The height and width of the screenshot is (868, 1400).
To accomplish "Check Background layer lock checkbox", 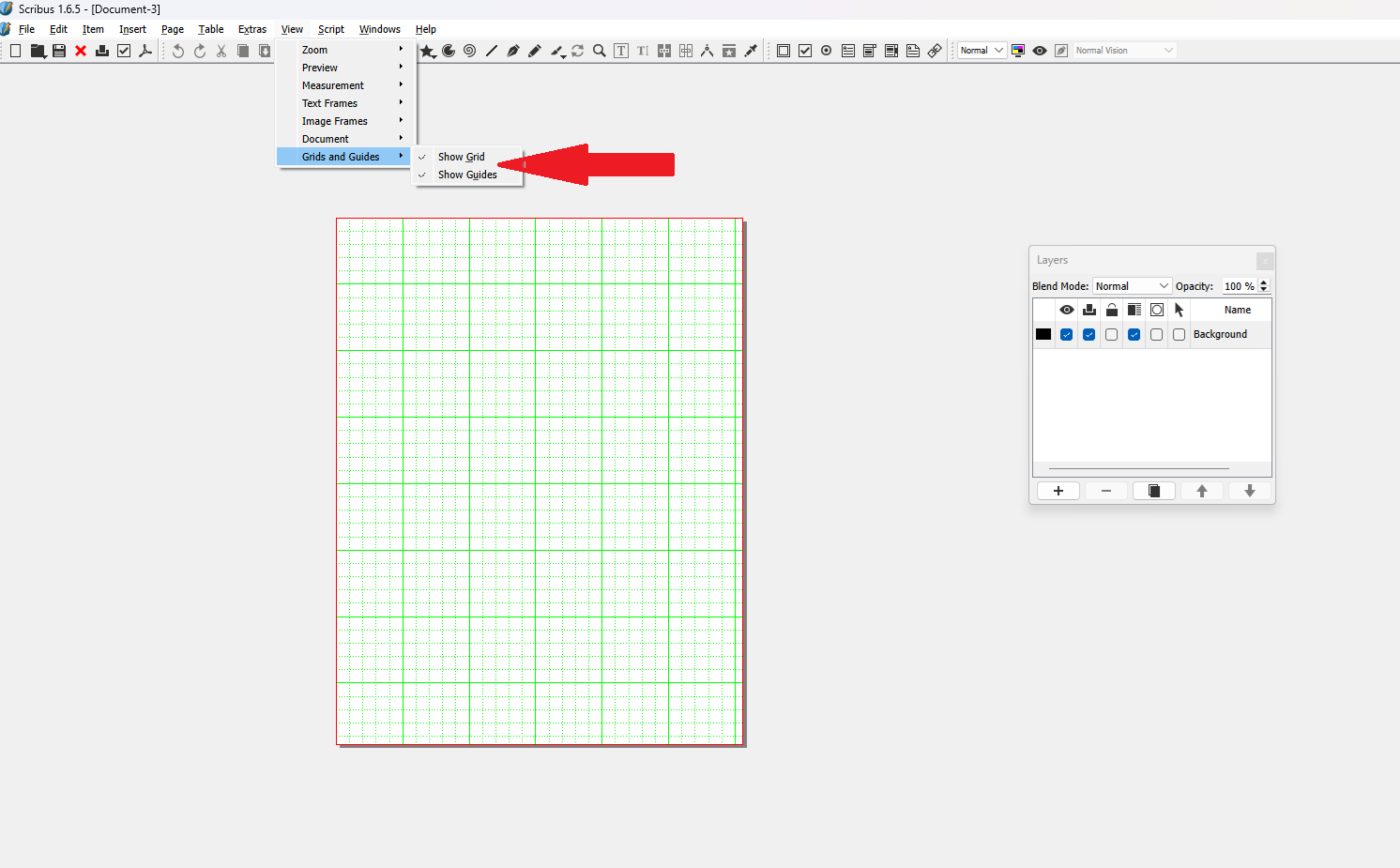I will click(x=1111, y=335).
